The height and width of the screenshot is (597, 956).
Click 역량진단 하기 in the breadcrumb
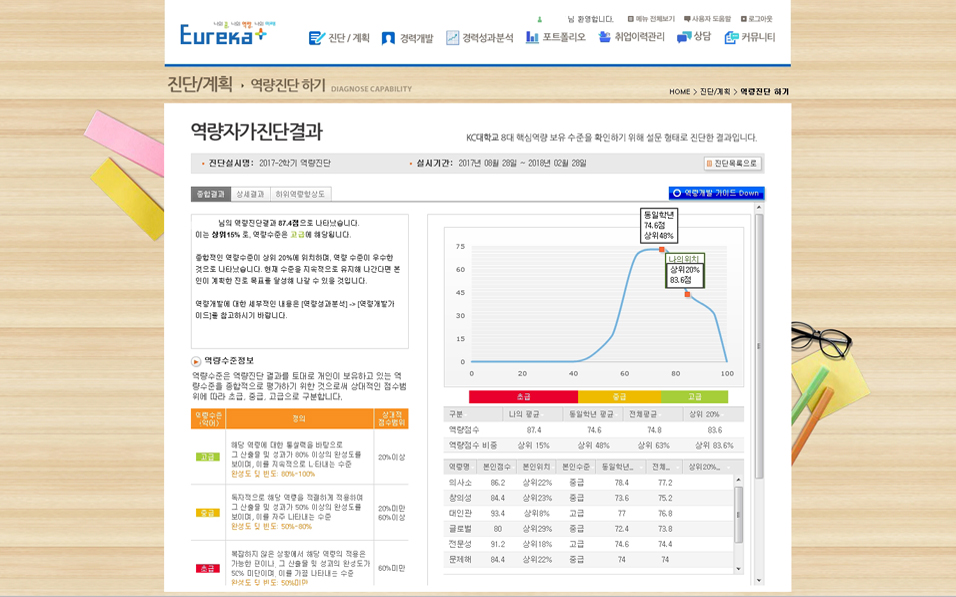[764, 91]
